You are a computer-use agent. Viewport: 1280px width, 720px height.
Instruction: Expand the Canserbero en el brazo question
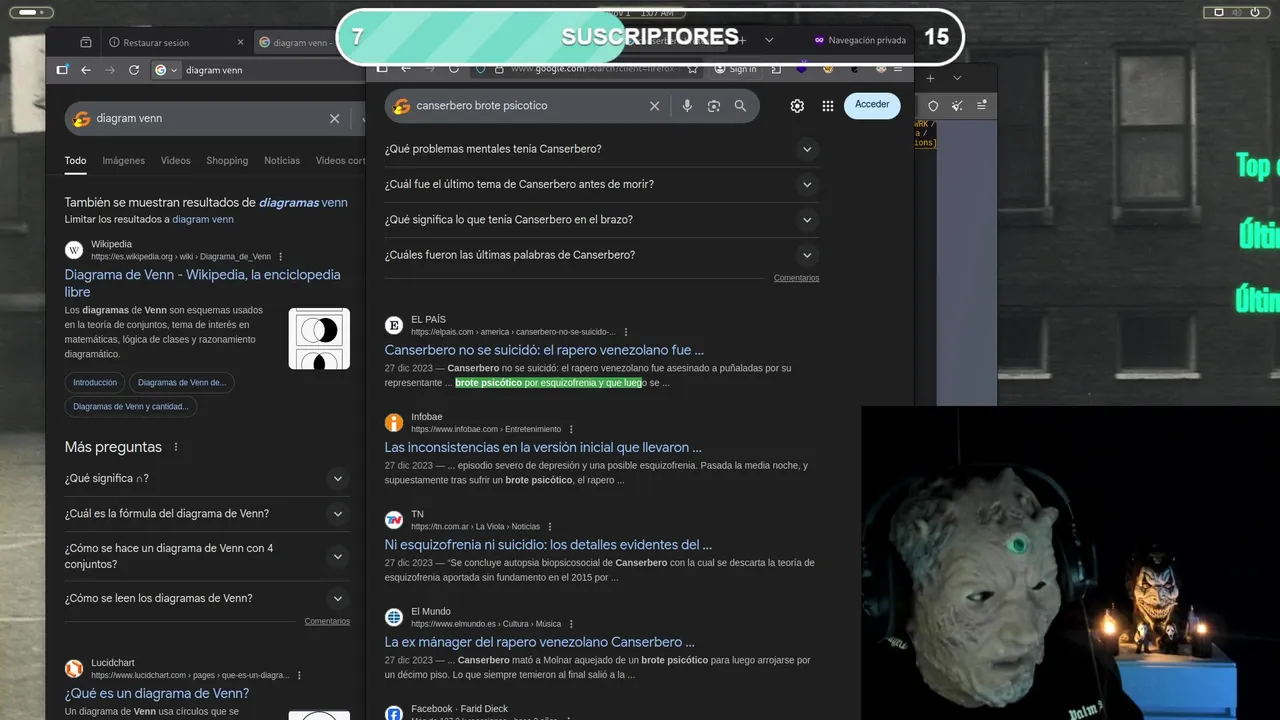click(x=602, y=219)
